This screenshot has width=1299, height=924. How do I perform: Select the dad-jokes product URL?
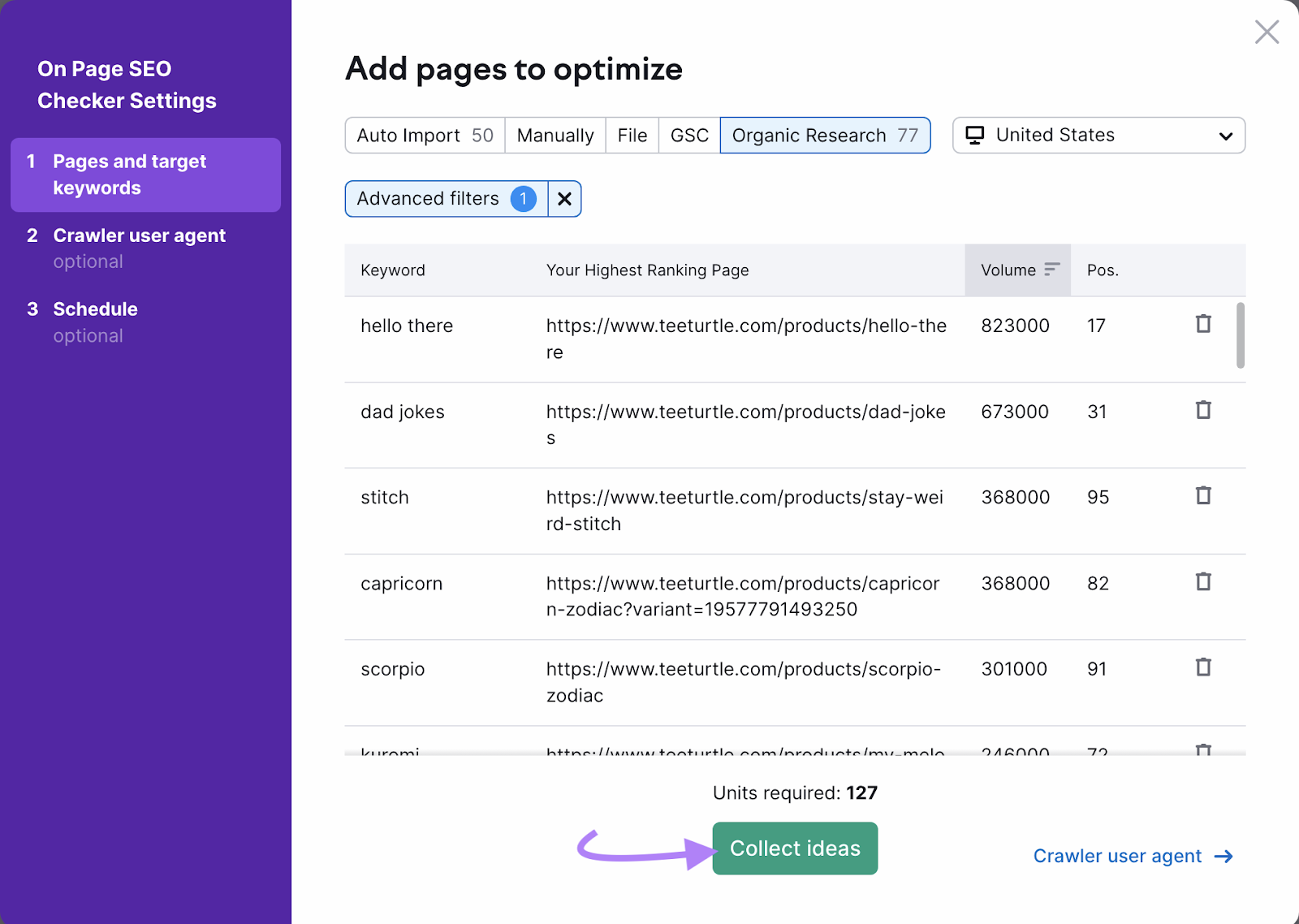(x=745, y=425)
